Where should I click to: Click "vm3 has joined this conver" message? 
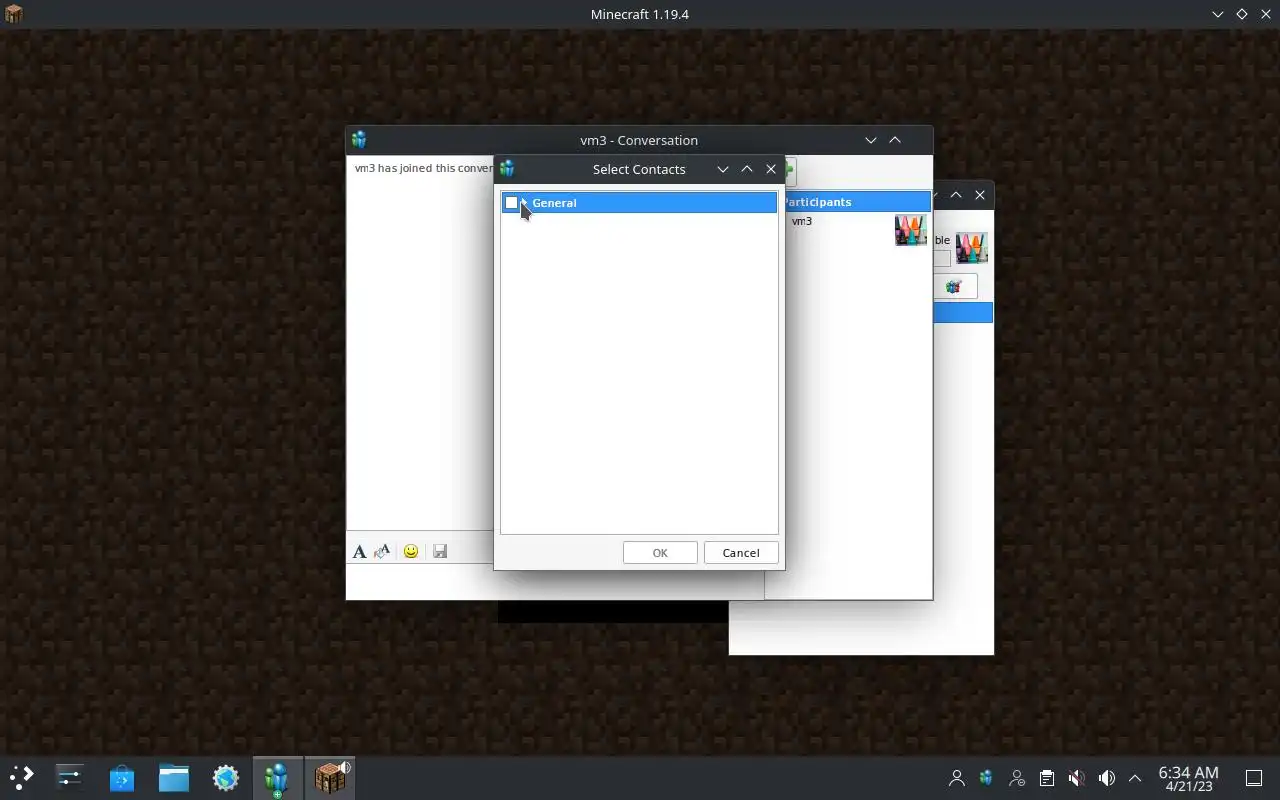tap(424, 168)
